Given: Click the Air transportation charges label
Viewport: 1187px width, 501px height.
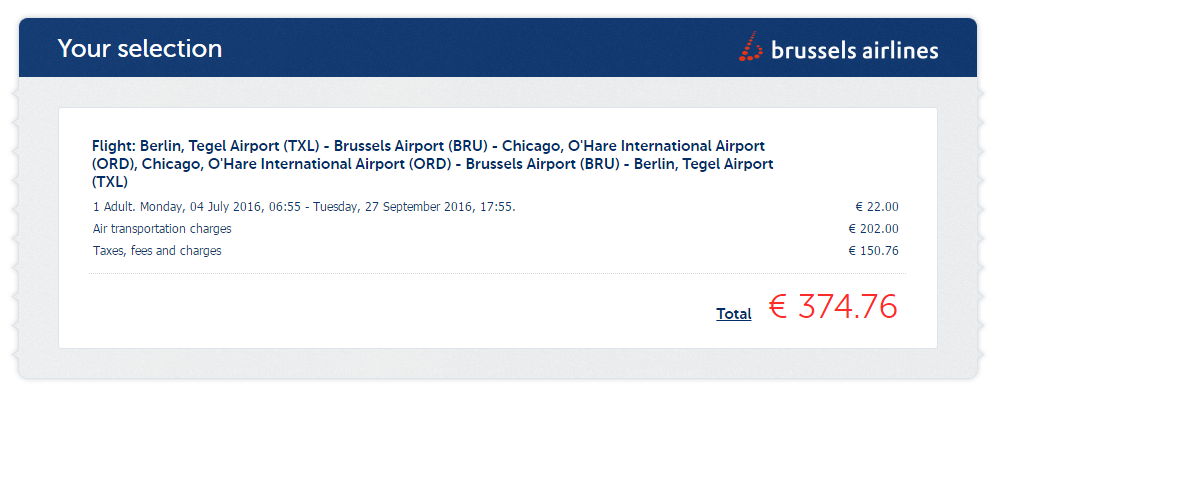Looking at the screenshot, I should pyautogui.click(x=162, y=229).
